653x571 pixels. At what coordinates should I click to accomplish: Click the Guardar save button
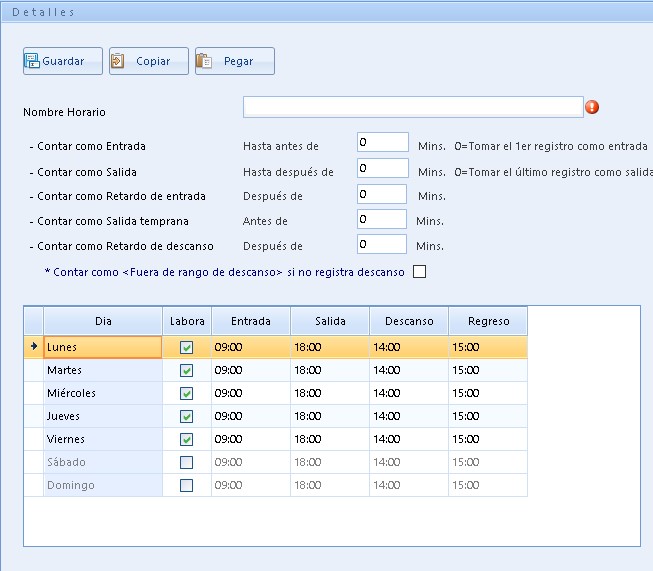click(x=63, y=61)
